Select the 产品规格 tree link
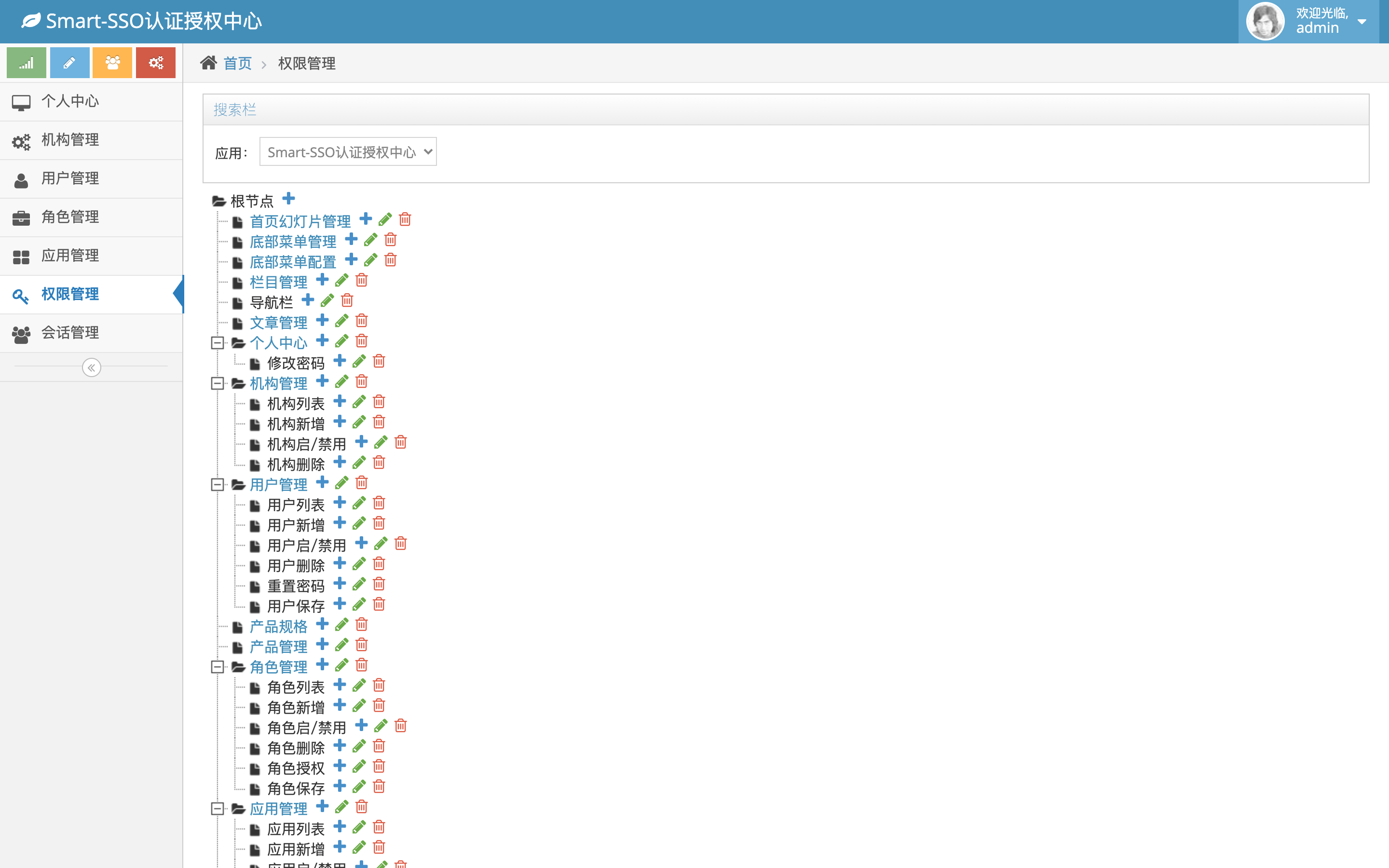Image resolution: width=1389 pixels, height=868 pixels. (x=278, y=626)
